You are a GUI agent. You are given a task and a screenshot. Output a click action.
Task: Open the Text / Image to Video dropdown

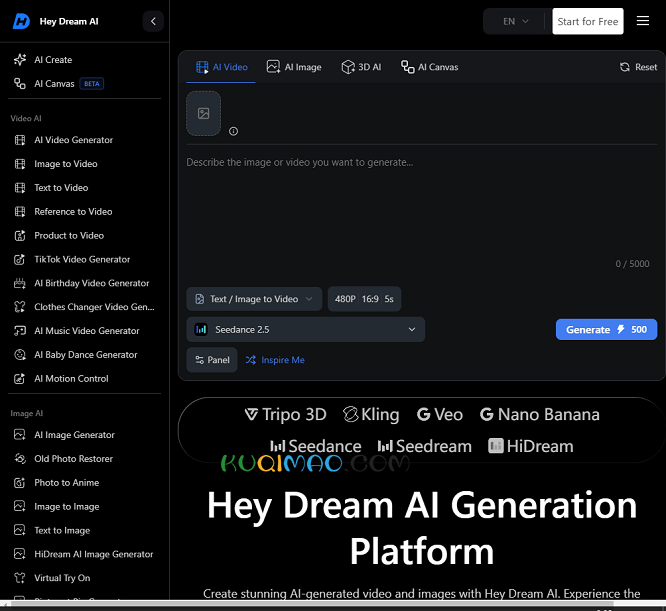click(254, 299)
